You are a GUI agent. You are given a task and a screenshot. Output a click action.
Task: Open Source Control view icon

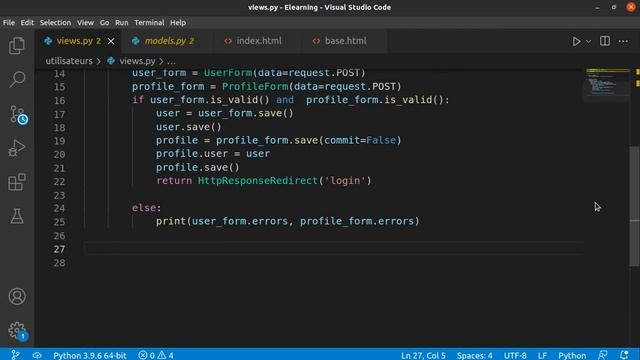(18, 114)
